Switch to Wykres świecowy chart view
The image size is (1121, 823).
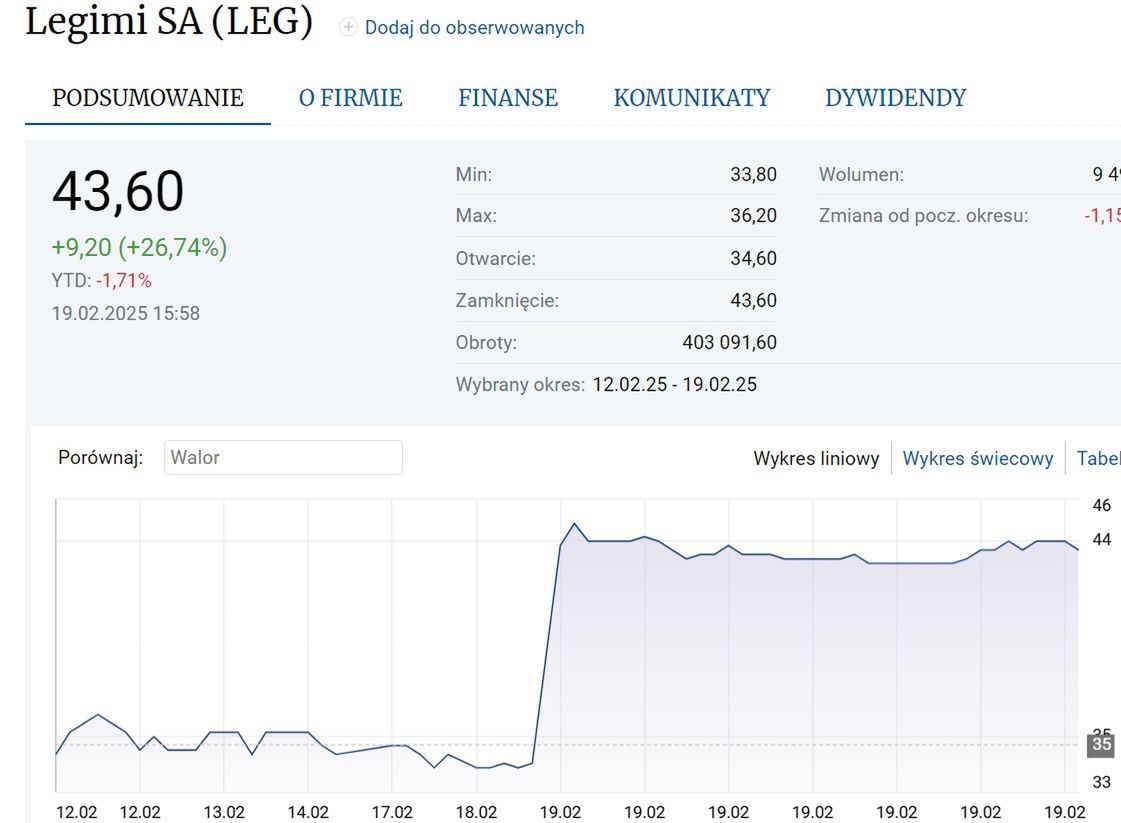pos(978,459)
